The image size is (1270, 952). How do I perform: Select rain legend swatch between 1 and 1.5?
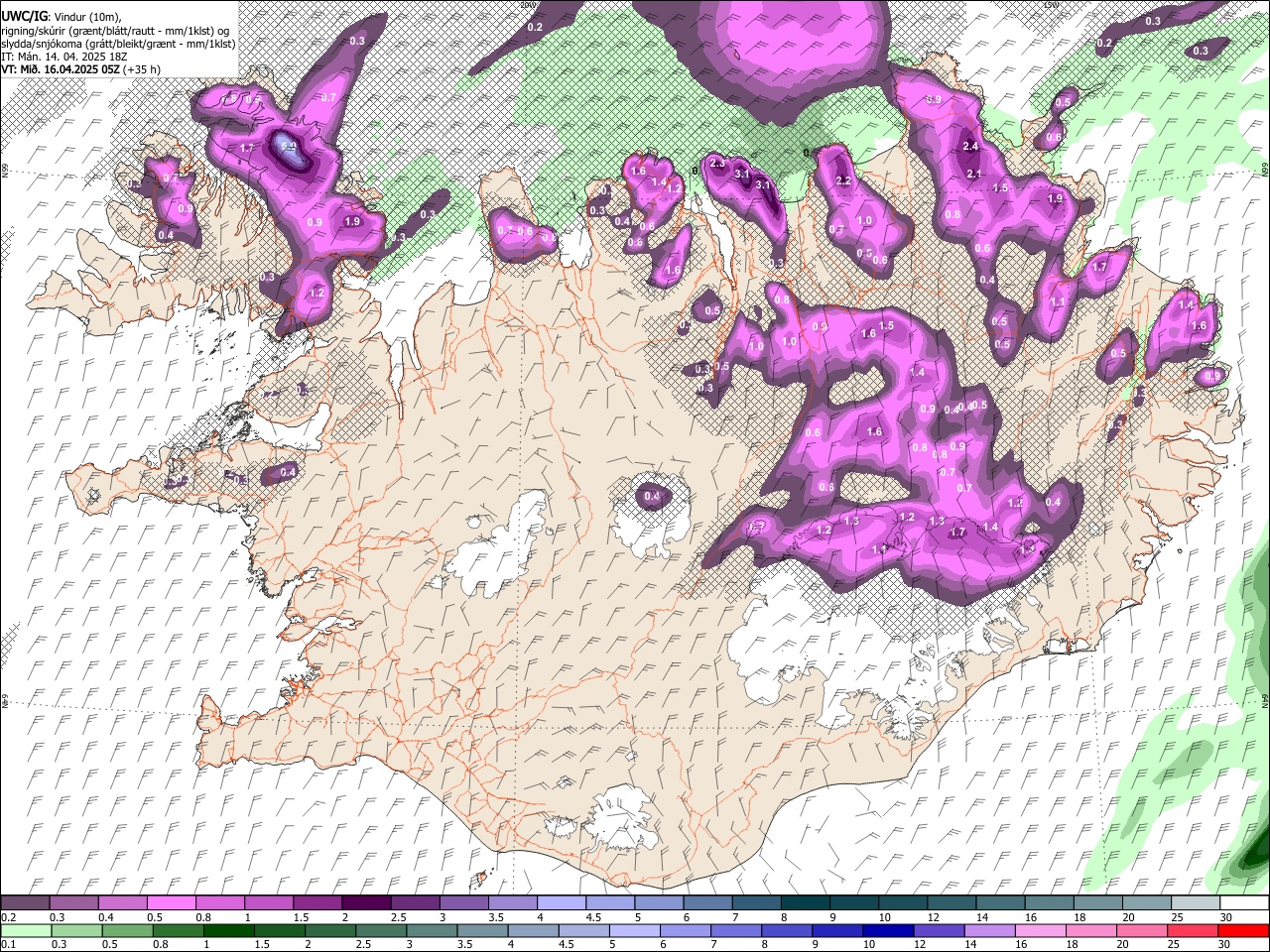pos(229,931)
